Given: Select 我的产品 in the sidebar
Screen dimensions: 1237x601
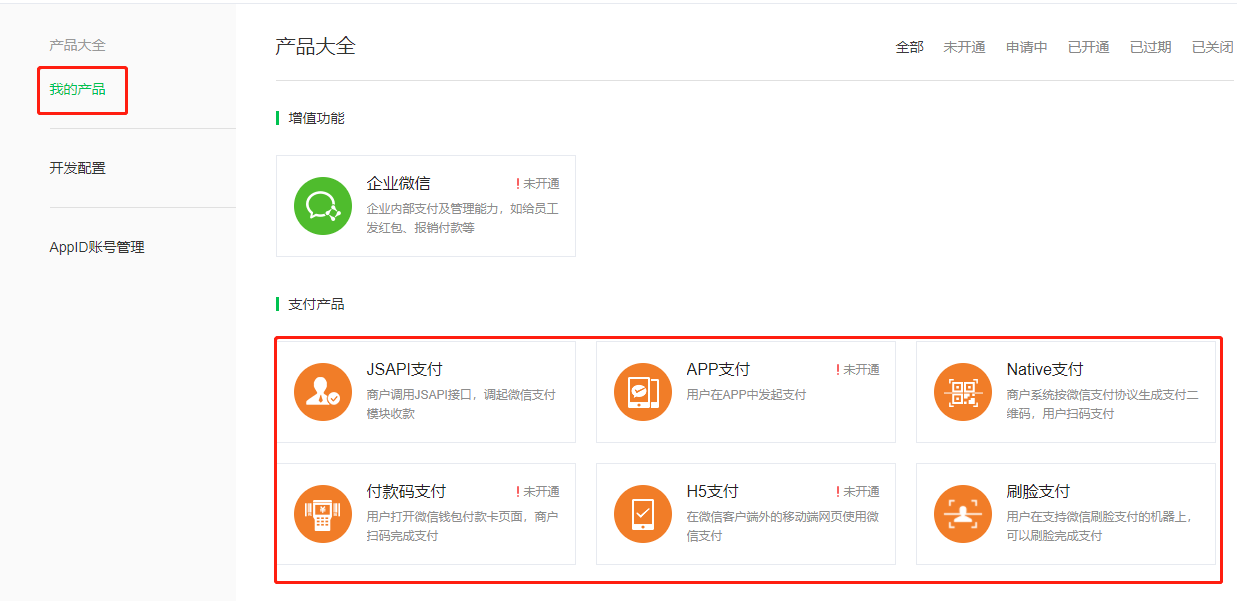Looking at the screenshot, I should pos(77,89).
